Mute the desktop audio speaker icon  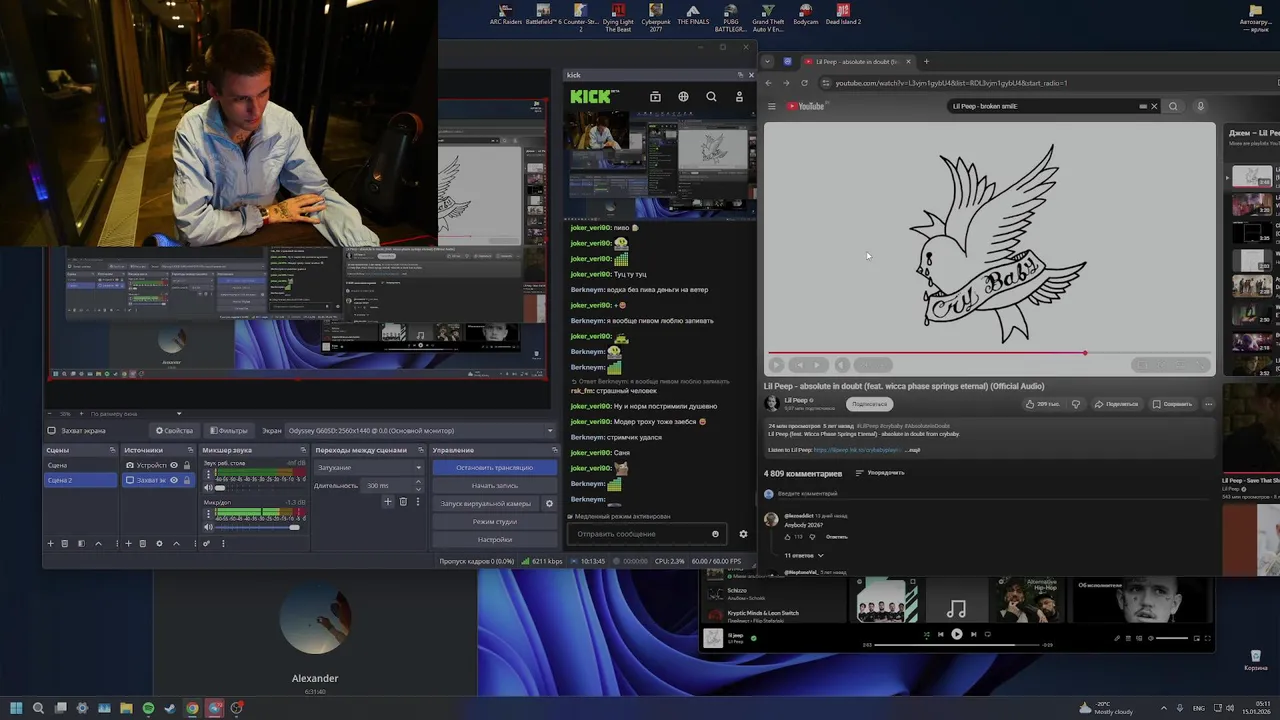[208, 488]
